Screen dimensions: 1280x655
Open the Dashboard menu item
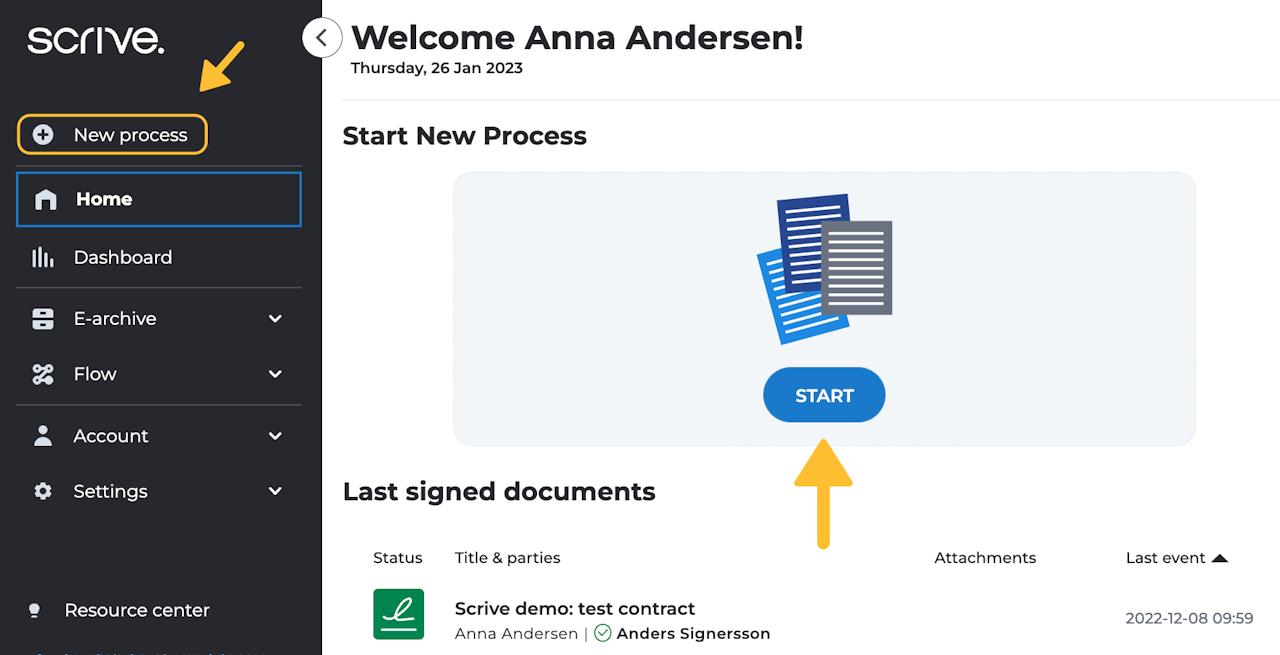click(x=159, y=257)
